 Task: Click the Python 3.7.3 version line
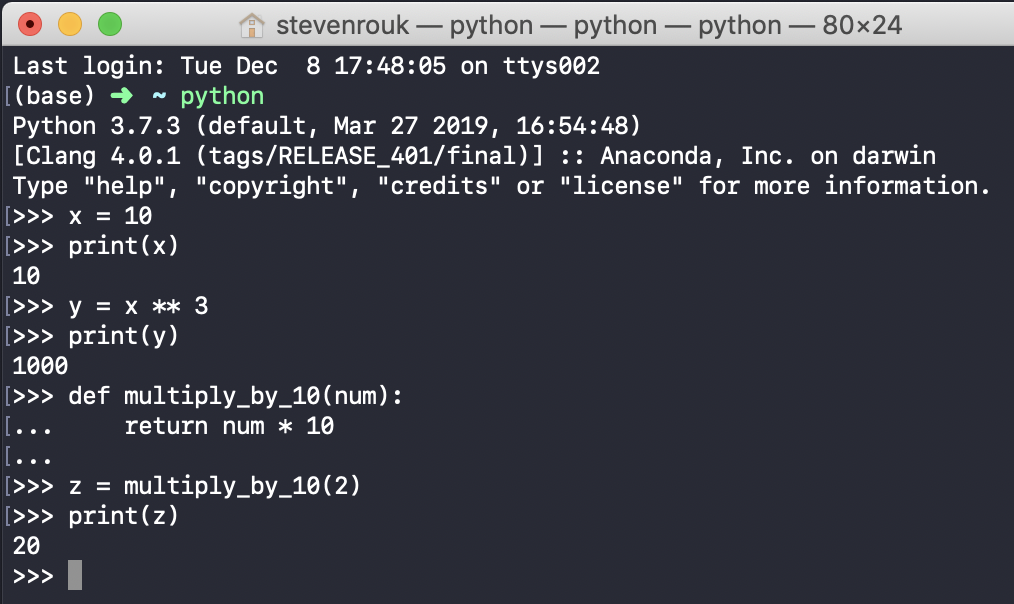(327, 126)
